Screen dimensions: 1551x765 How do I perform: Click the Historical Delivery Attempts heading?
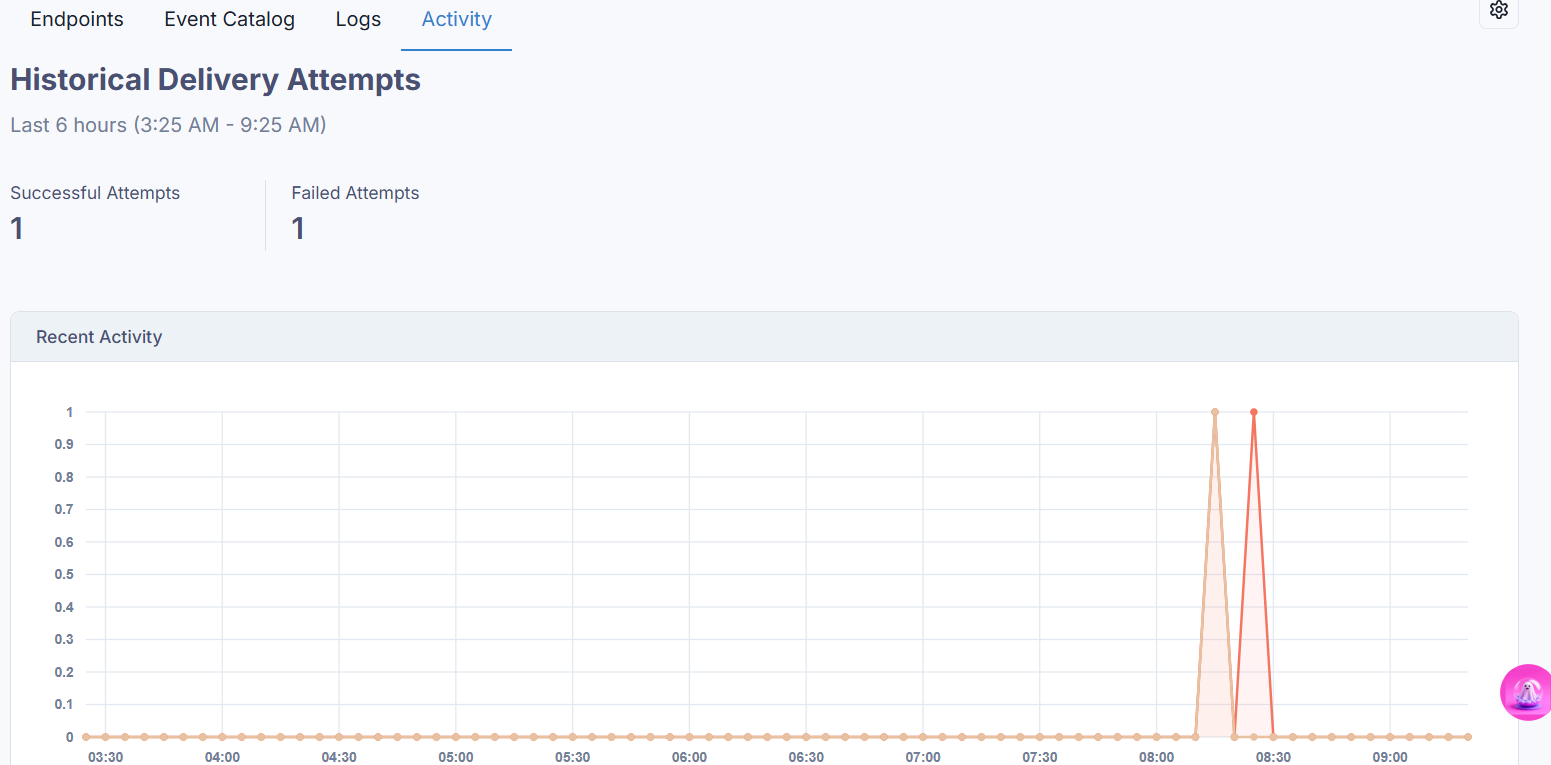(x=215, y=80)
